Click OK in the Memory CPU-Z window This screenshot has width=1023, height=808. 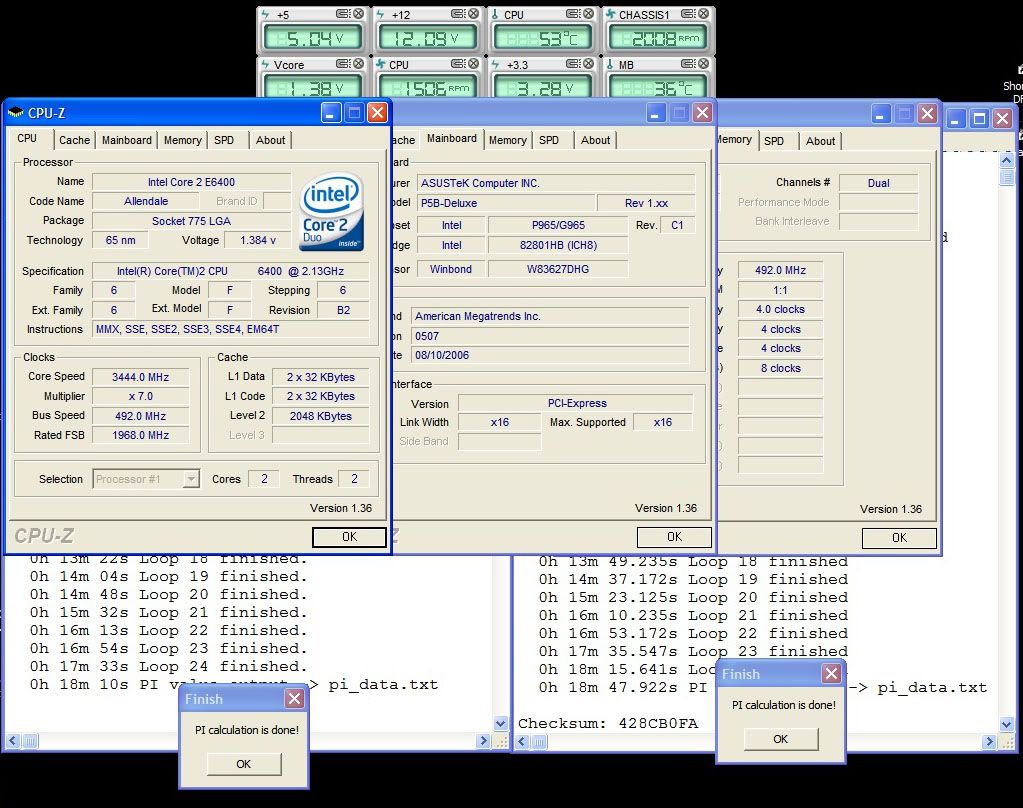coord(900,537)
